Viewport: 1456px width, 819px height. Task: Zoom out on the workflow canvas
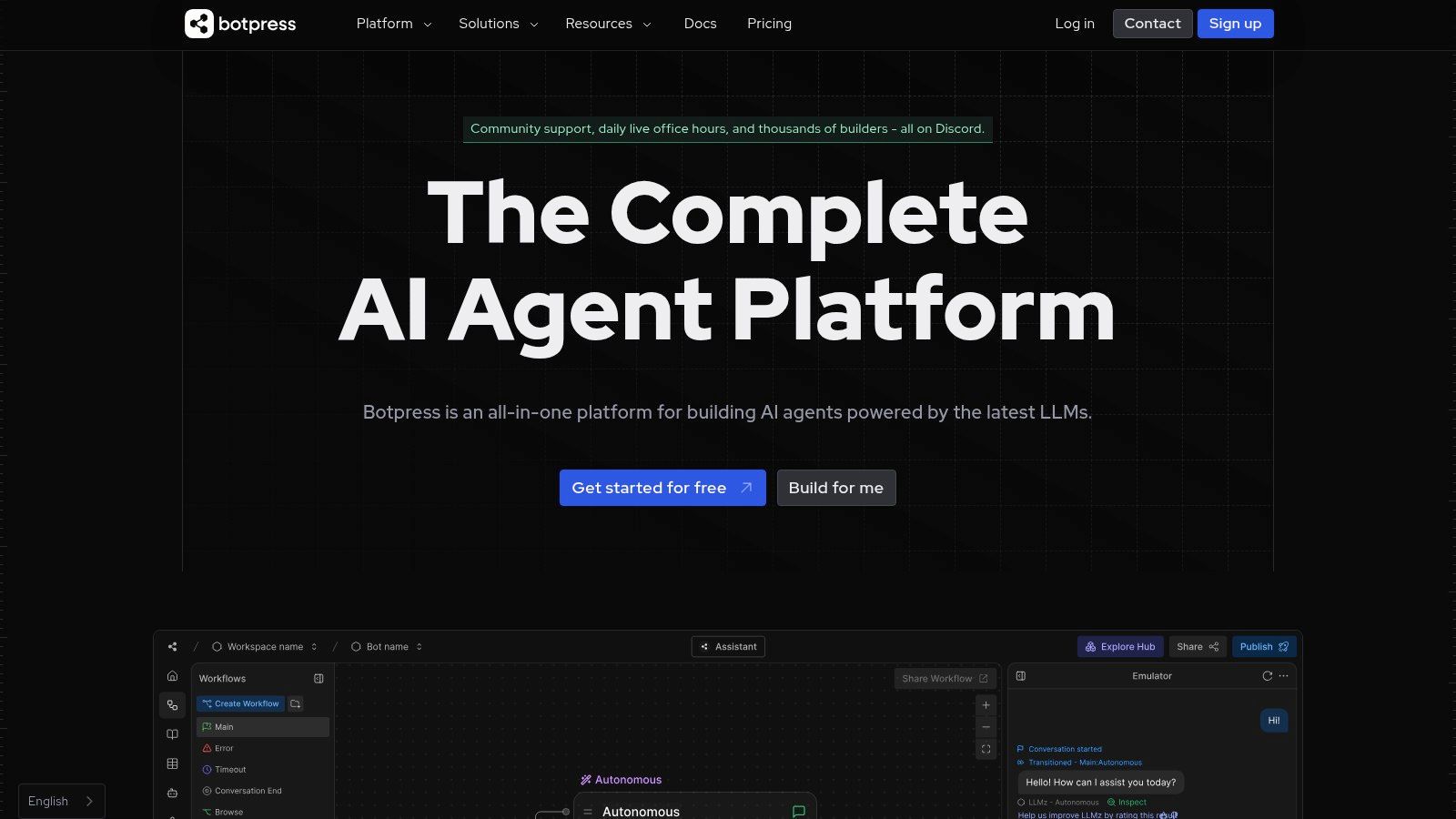point(986,727)
